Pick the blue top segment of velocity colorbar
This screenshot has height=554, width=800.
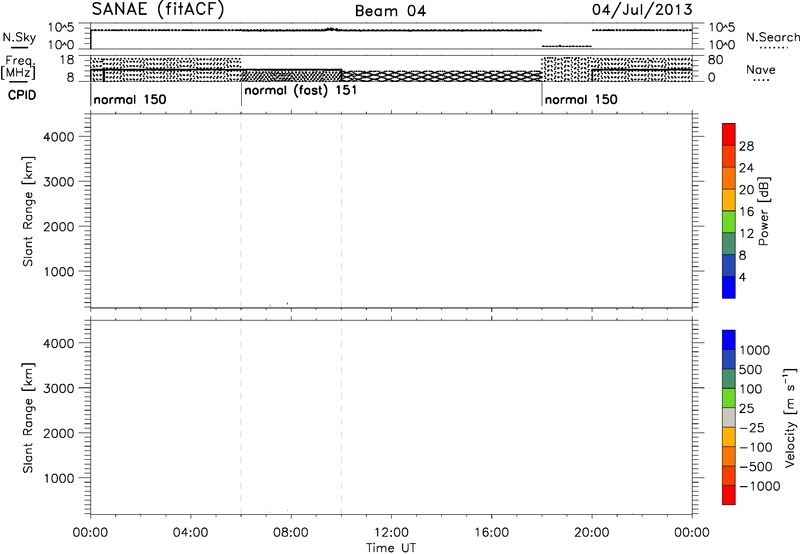(x=729, y=340)
